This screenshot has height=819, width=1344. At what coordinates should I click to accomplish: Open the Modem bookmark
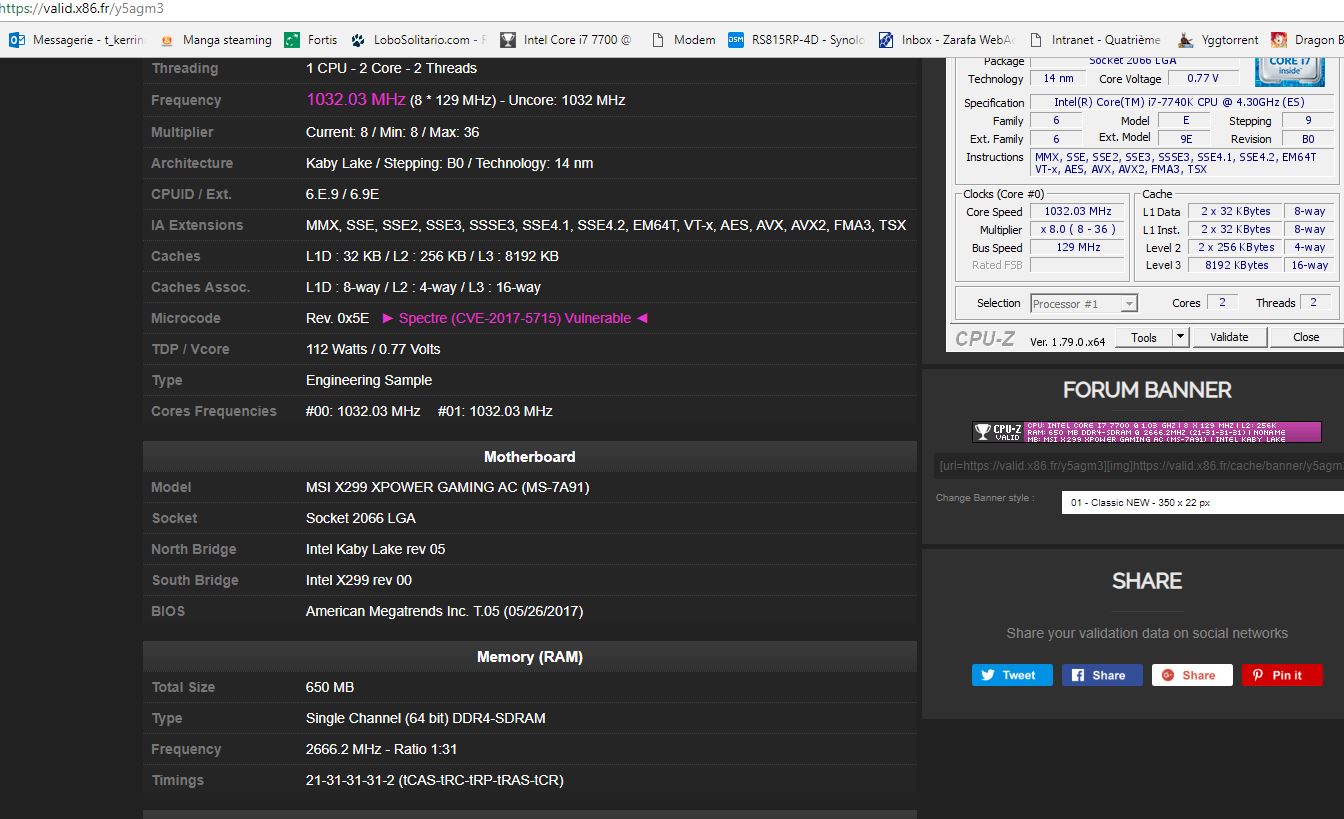click(683, 40)
